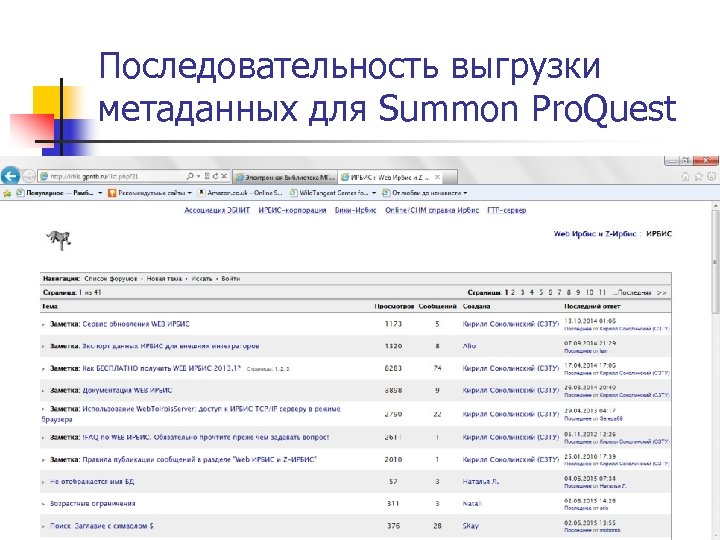The height and width of the screenshot is (540, 720).
Task: Open the FAQ по WEB ИРБИС topic
Action: 206,437
